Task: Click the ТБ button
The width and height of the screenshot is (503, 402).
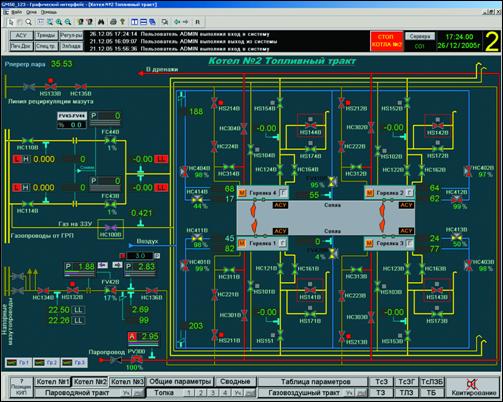Action: pos(431,393)
